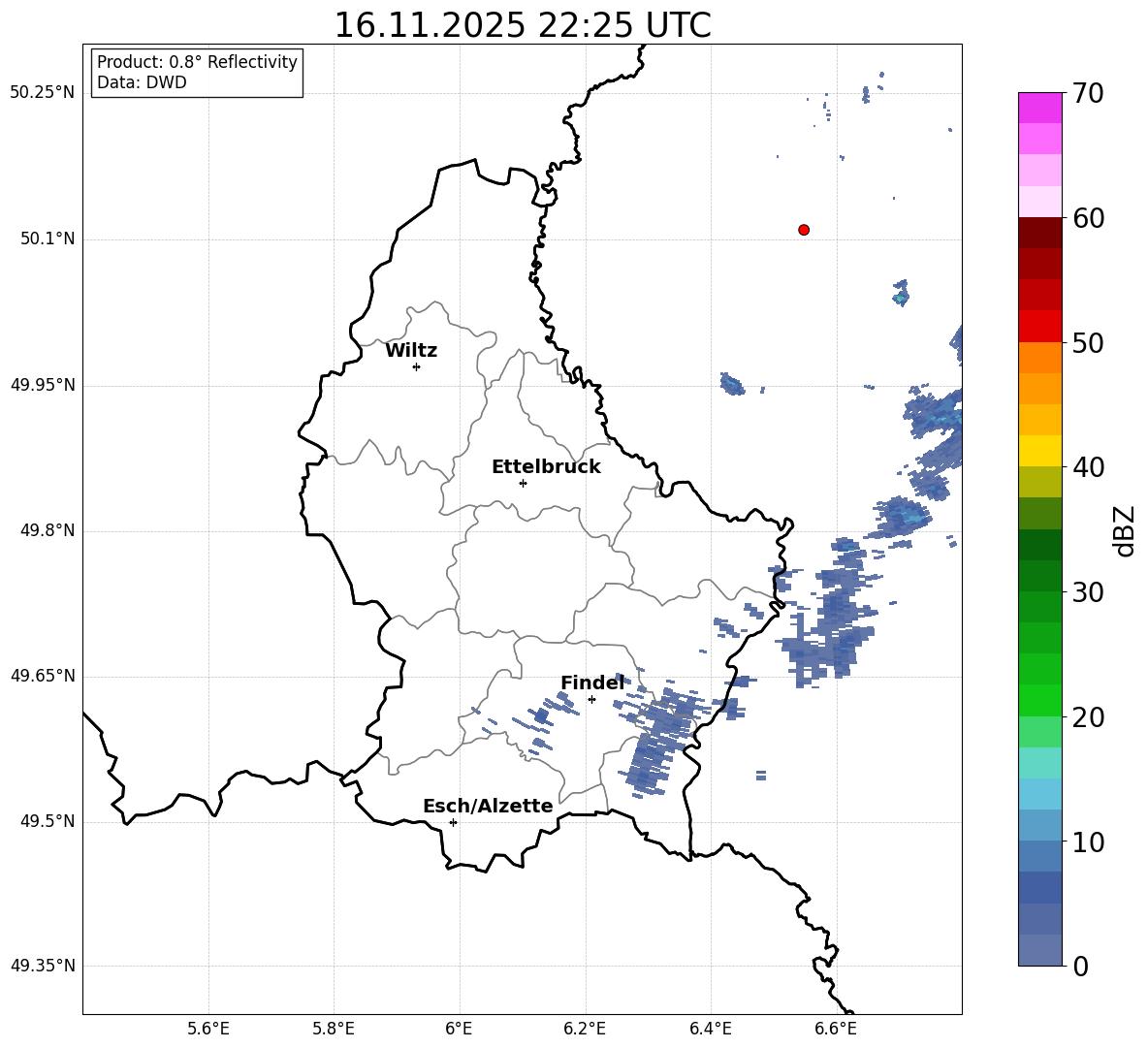Click the 70 tick on the colorbar
Screen dimensions: 1148x1048
1089,93
